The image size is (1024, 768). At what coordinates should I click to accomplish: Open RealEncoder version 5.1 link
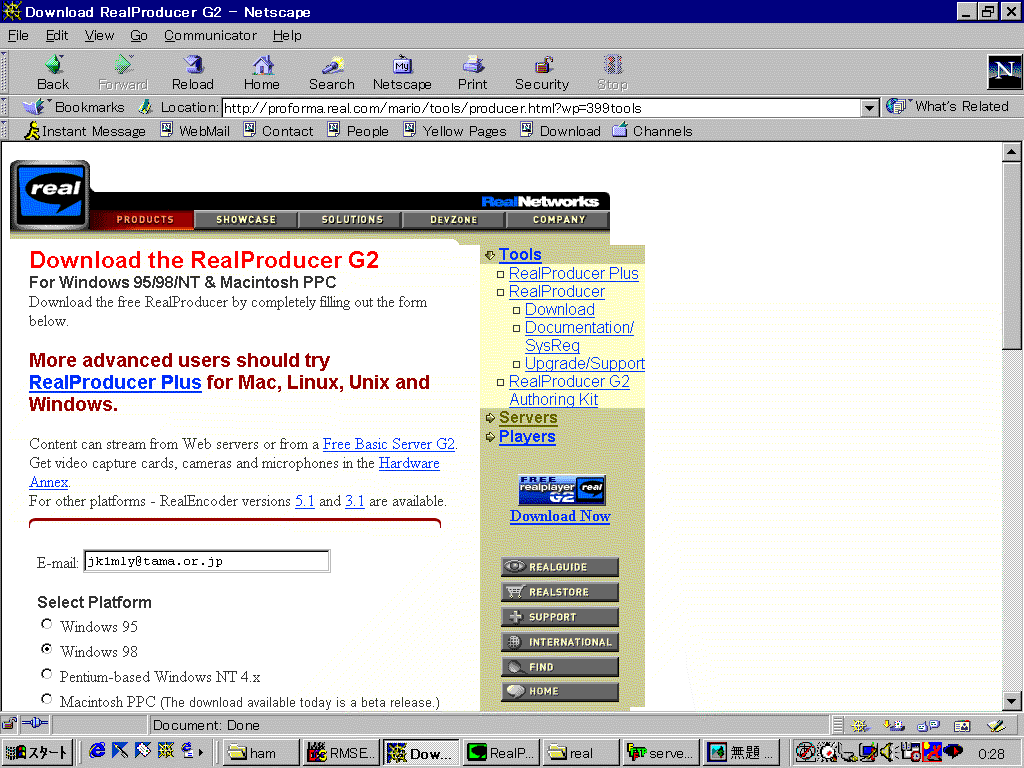(304, 502)
